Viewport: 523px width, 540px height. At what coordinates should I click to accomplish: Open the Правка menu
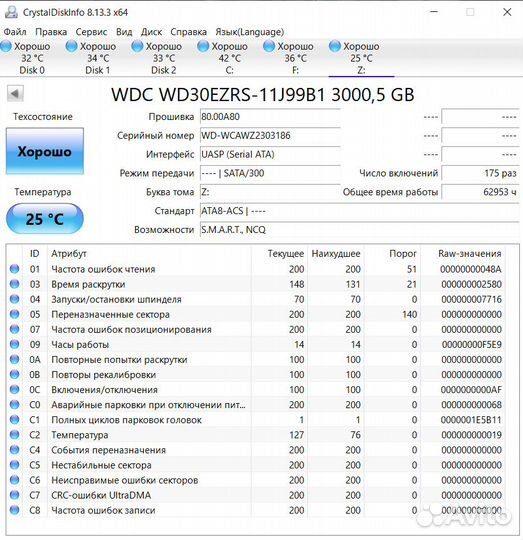51,32
